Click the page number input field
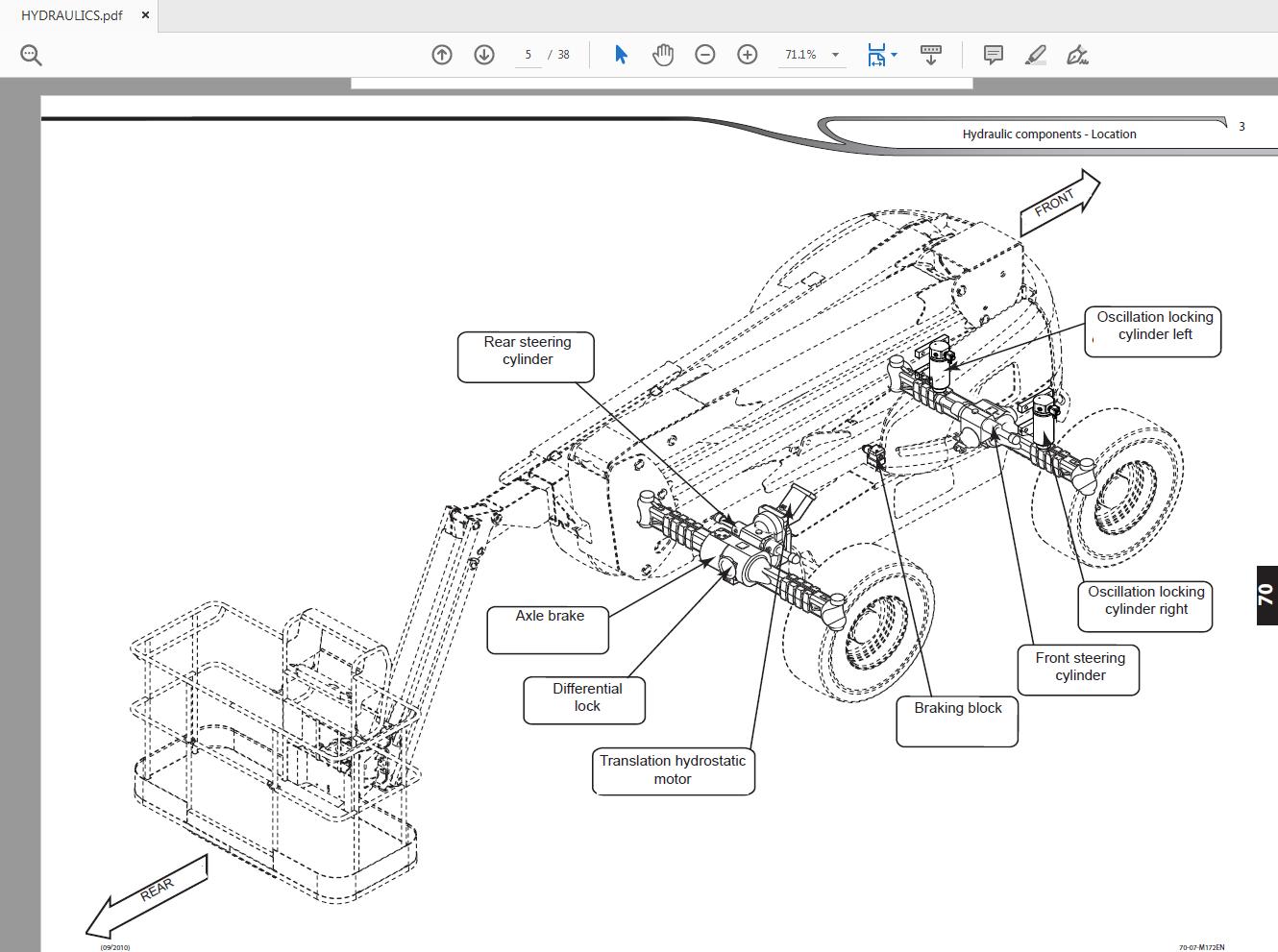This screenshot has height=952, width=1278. (528, 55)
